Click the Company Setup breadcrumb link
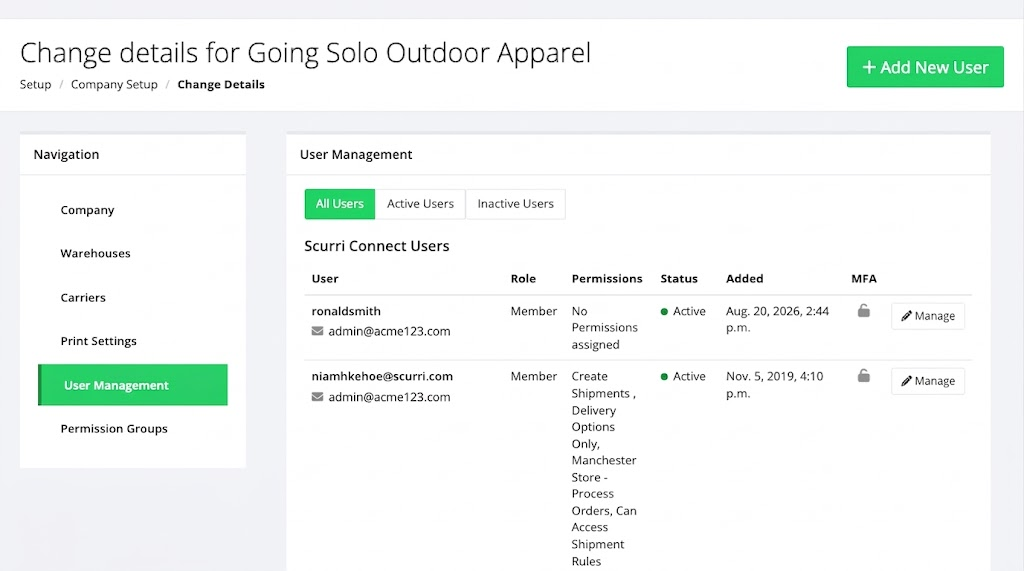Viewport: 1024px width, 571px height. click(x=114, y=84)
